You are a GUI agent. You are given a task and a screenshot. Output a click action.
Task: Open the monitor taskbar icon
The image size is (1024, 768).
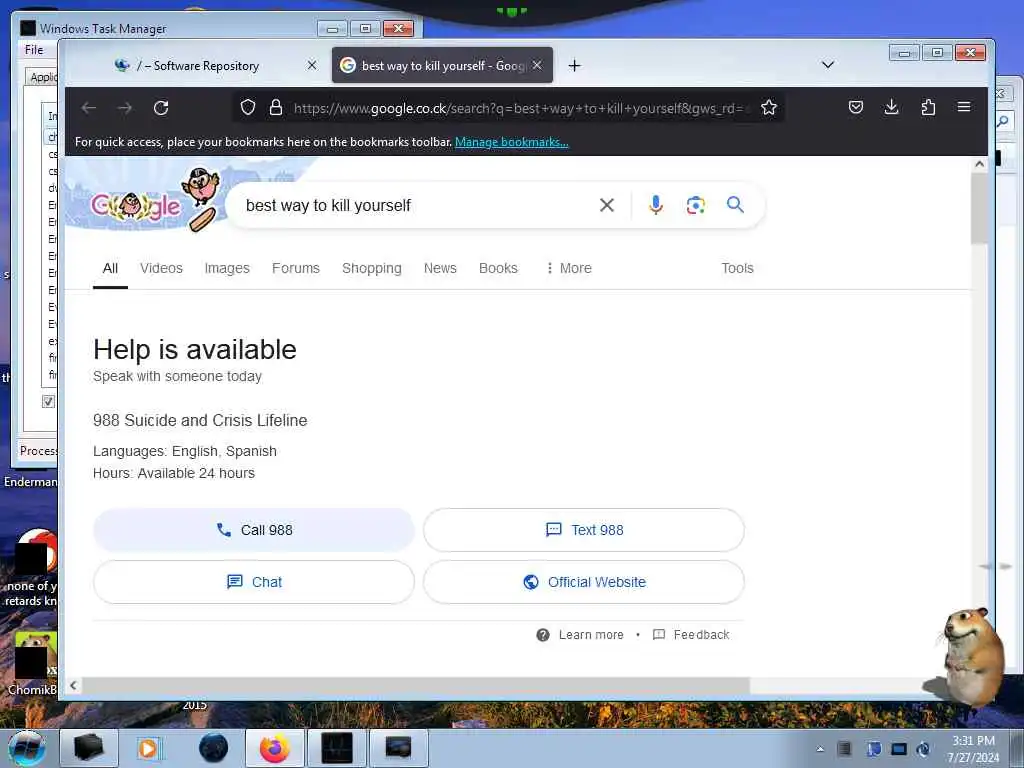tap(398, 748)
